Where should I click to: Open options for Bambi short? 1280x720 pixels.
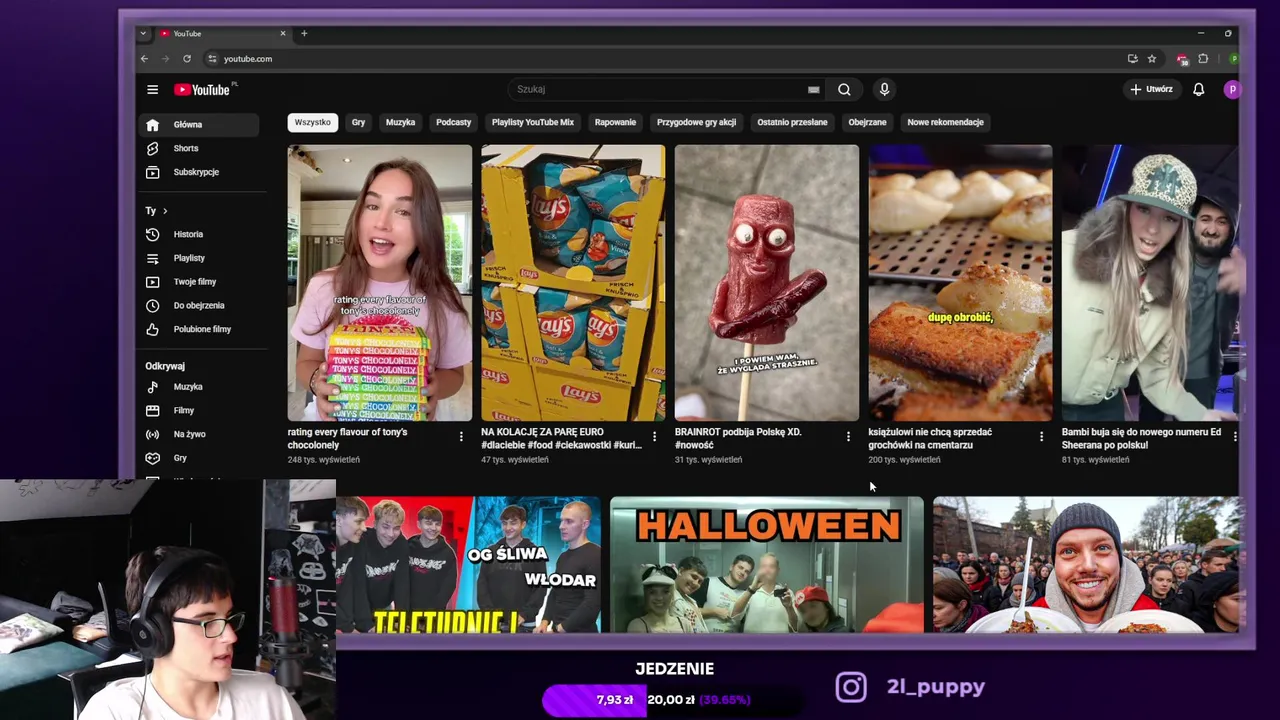pos(1235,437)
